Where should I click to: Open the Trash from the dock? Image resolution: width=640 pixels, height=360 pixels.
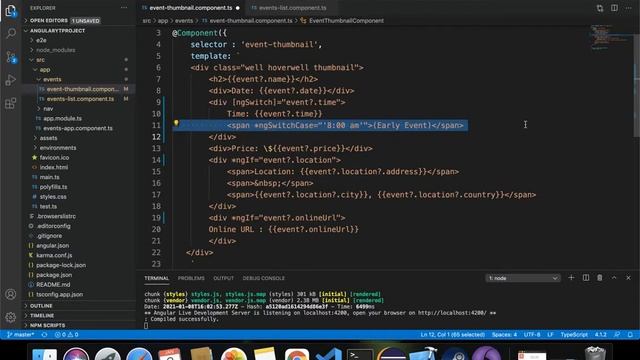pyautogui.click(x=595, y=354)
